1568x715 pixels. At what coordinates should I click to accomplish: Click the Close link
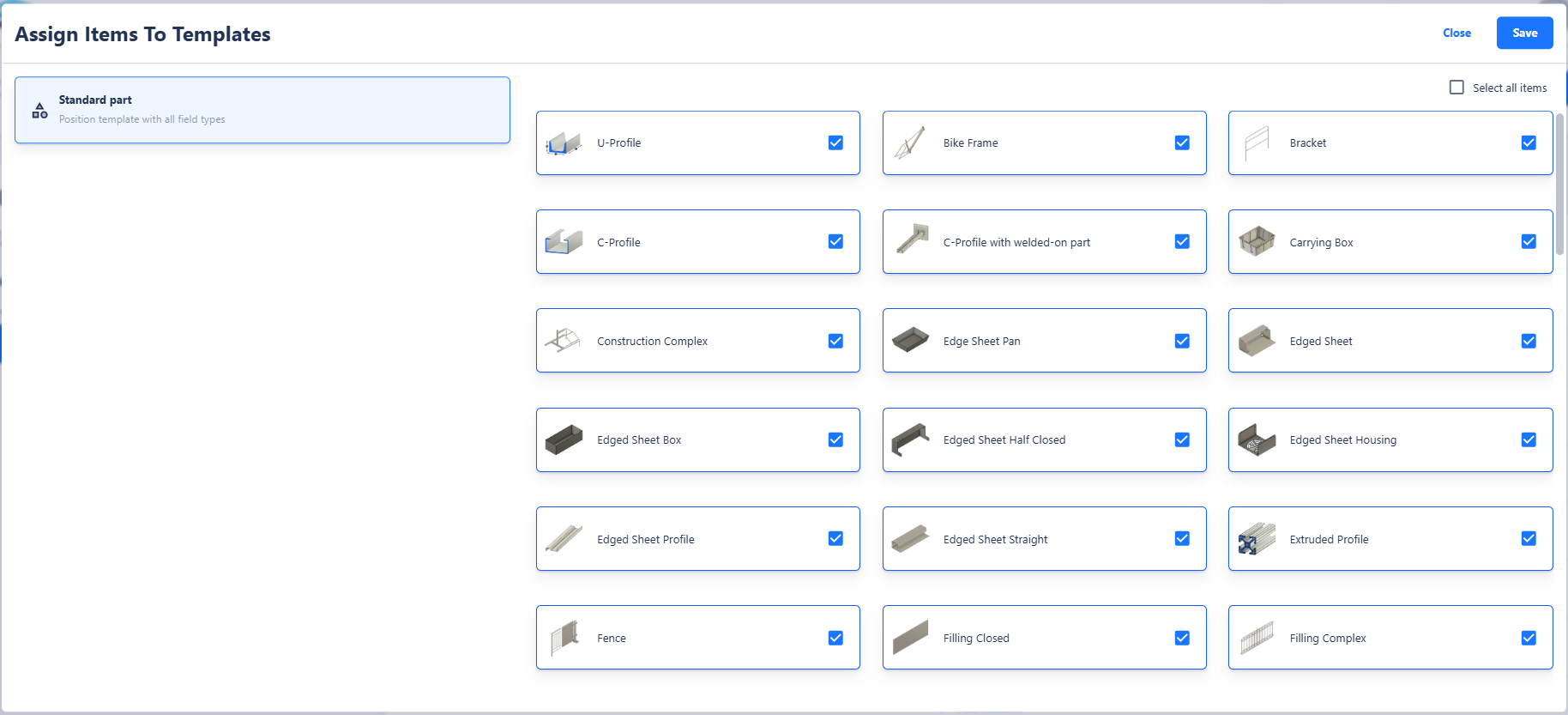(x=1456, y=33)
